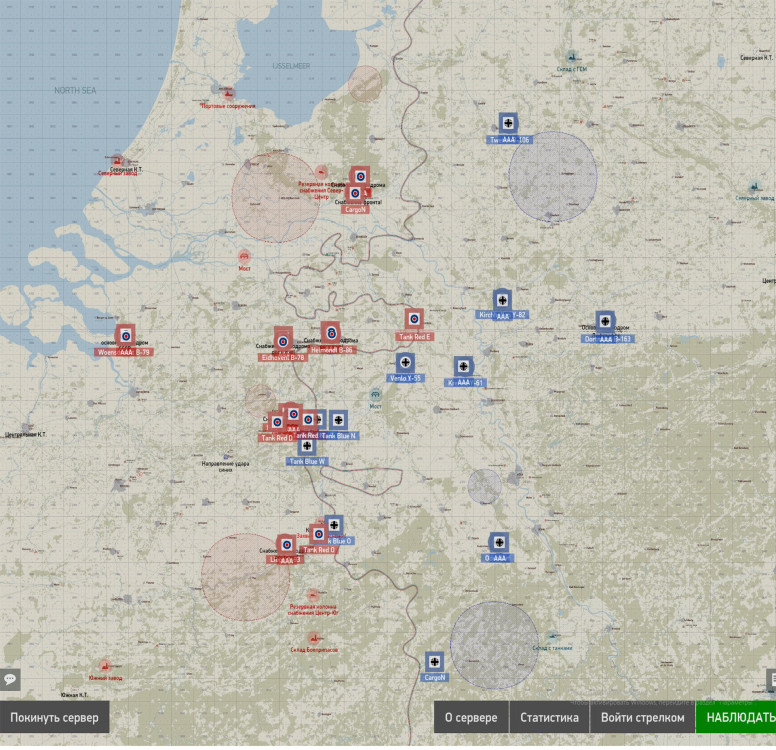This screenshot has width=776, height=750.
Task: Click the Портовые сооружения port icon
Action: tap(228, 93)
